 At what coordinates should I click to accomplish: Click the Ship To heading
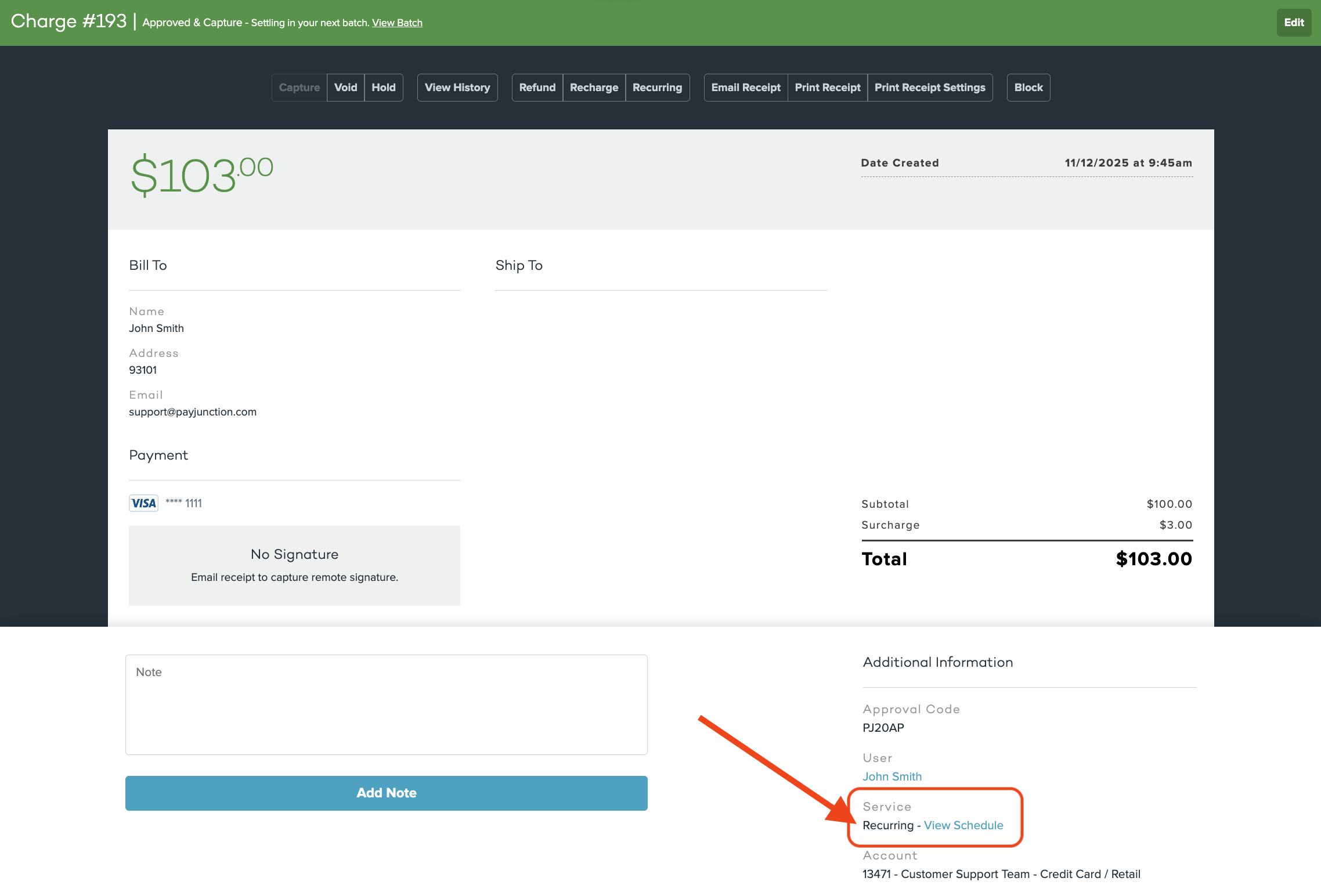[519, 265]
